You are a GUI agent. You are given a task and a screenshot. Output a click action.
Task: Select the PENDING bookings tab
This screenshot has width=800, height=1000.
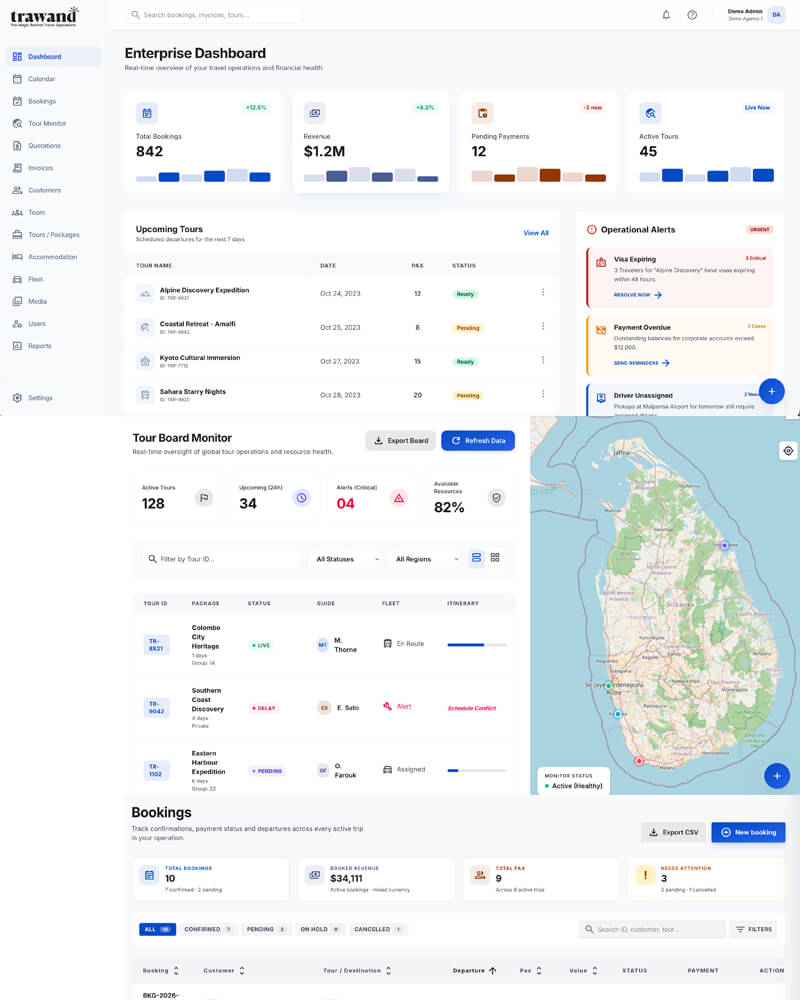[x=267, y=929]
